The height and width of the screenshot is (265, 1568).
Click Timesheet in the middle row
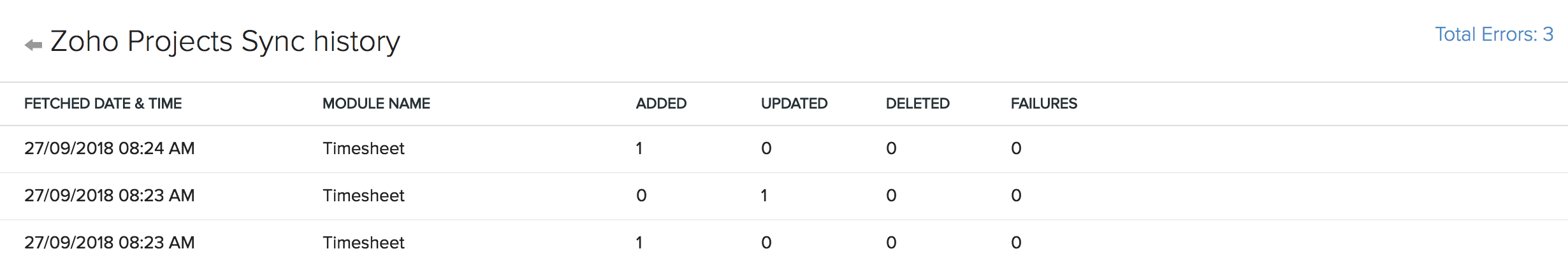pos(363,196)
